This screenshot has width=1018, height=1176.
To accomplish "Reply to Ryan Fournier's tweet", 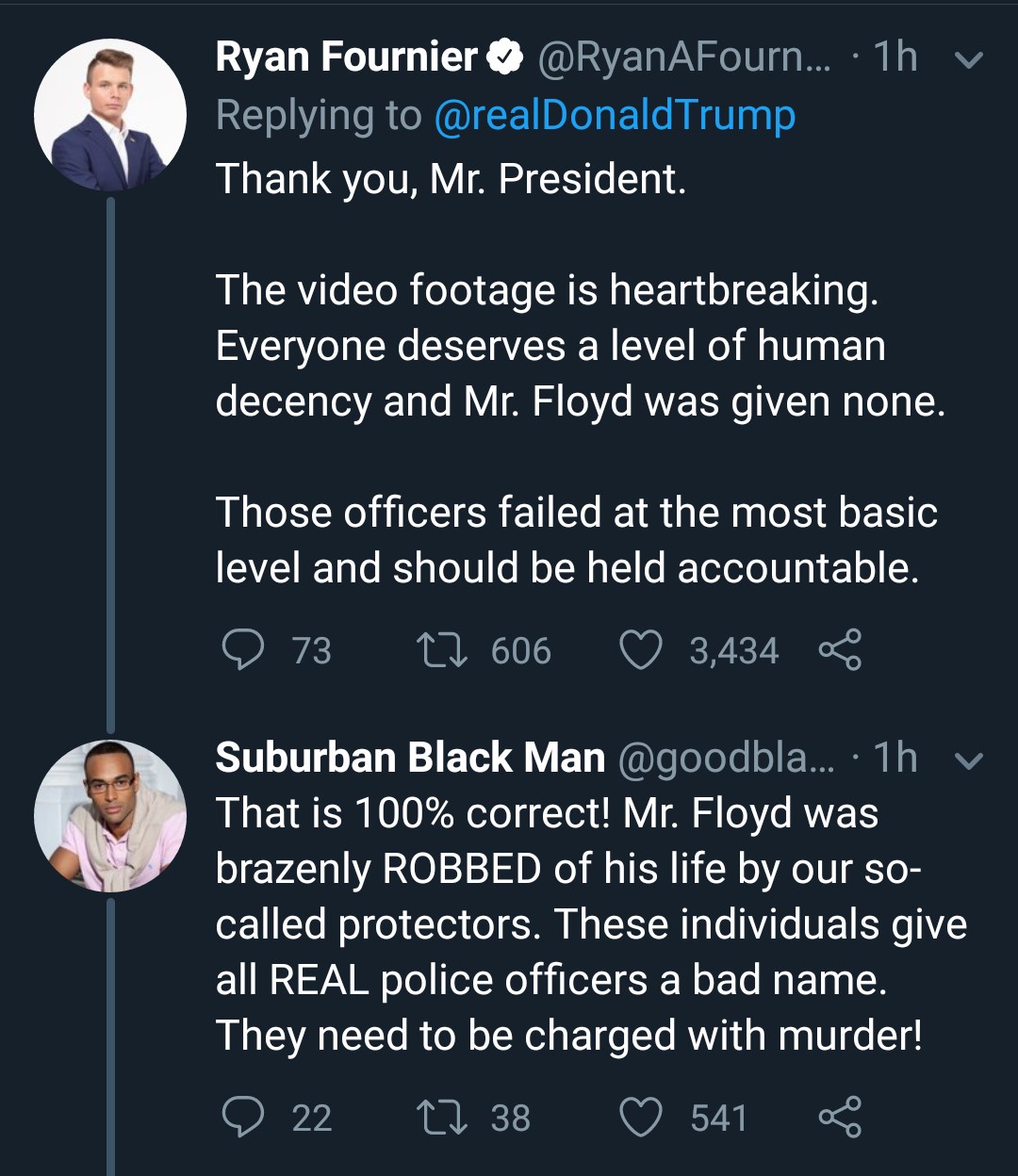I will [x=243, y=650].
